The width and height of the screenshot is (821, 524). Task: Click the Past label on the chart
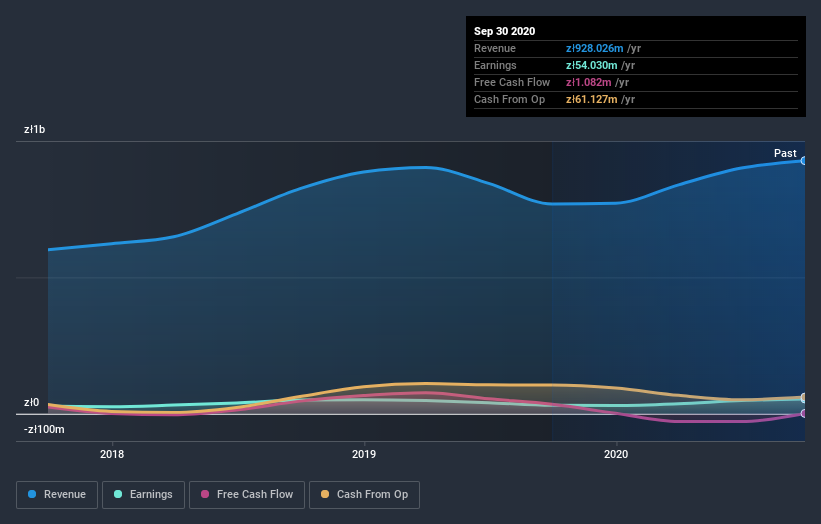pyautogui.click(x=785, y=153)
